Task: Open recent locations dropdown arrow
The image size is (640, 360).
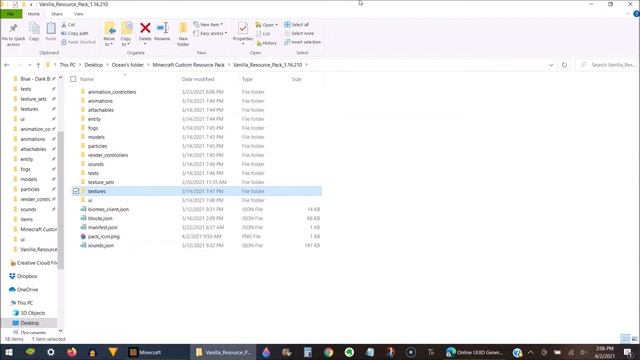Action: click(29, 65)
